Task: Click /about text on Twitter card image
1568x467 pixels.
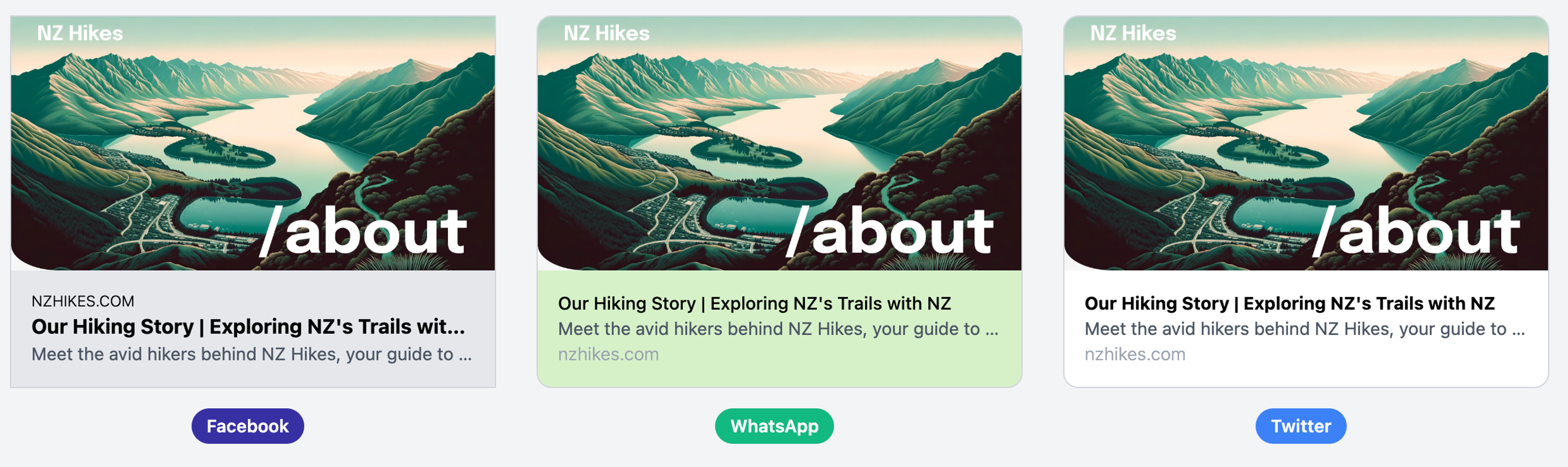Action: (1417, 231)
